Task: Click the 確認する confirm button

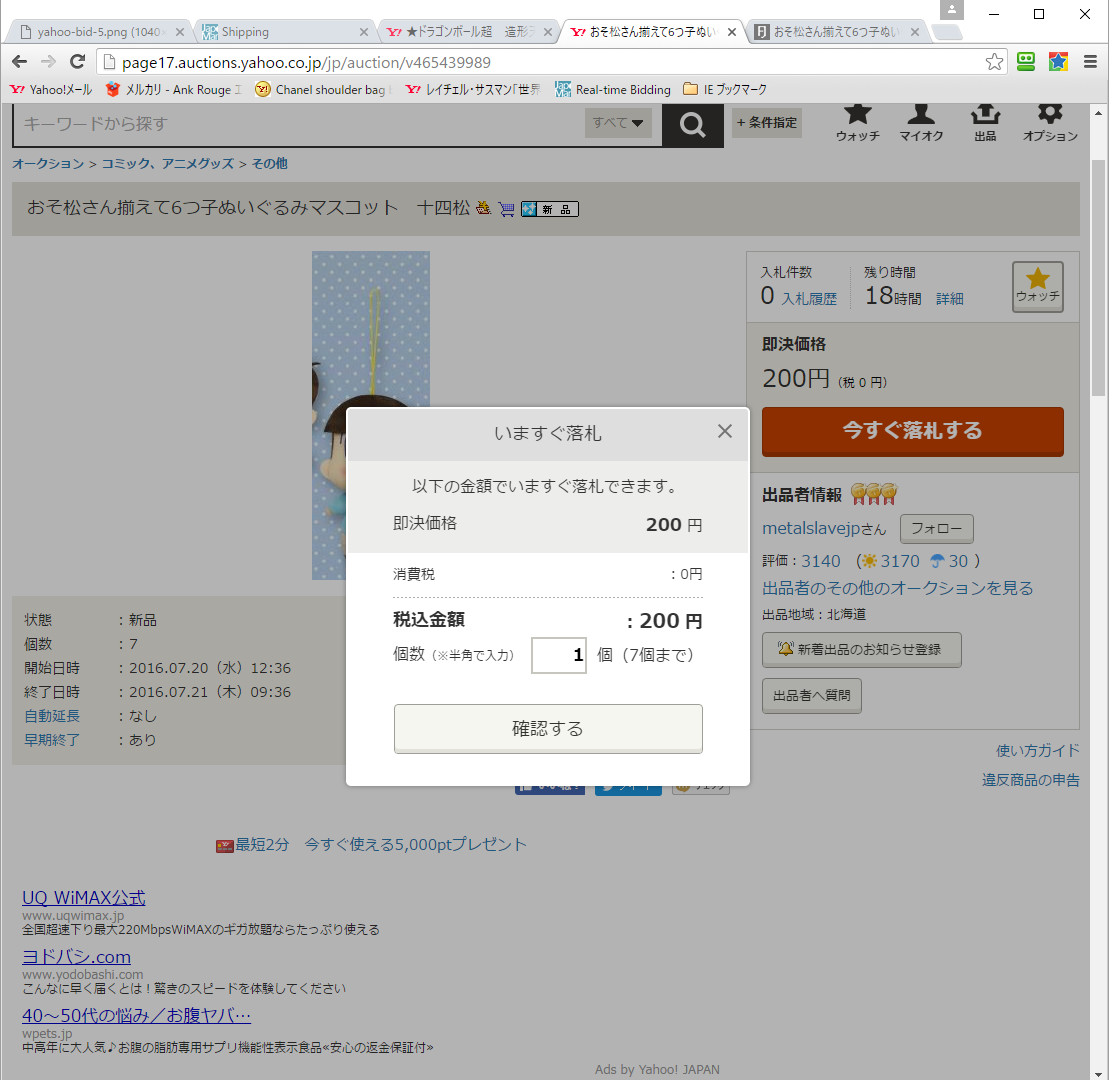Action: [x=548, y=728]
